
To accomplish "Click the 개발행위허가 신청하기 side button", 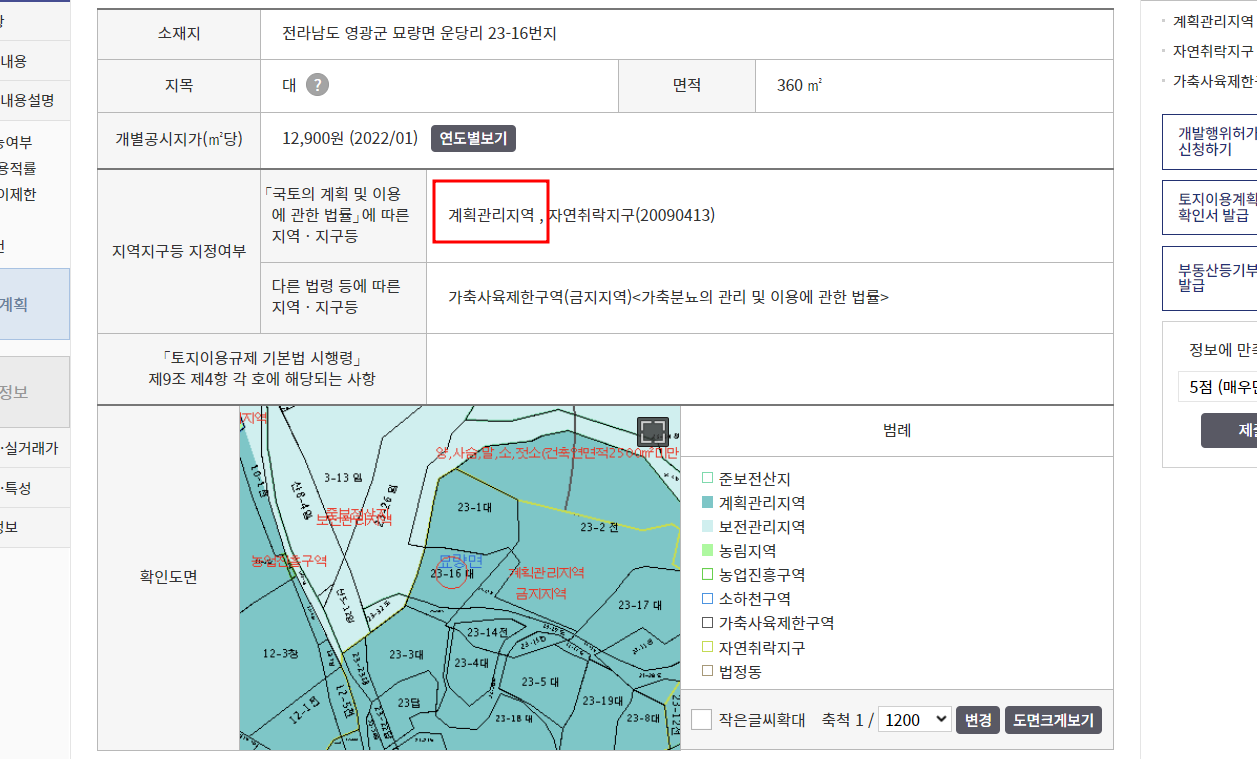I will point(1209,142).
